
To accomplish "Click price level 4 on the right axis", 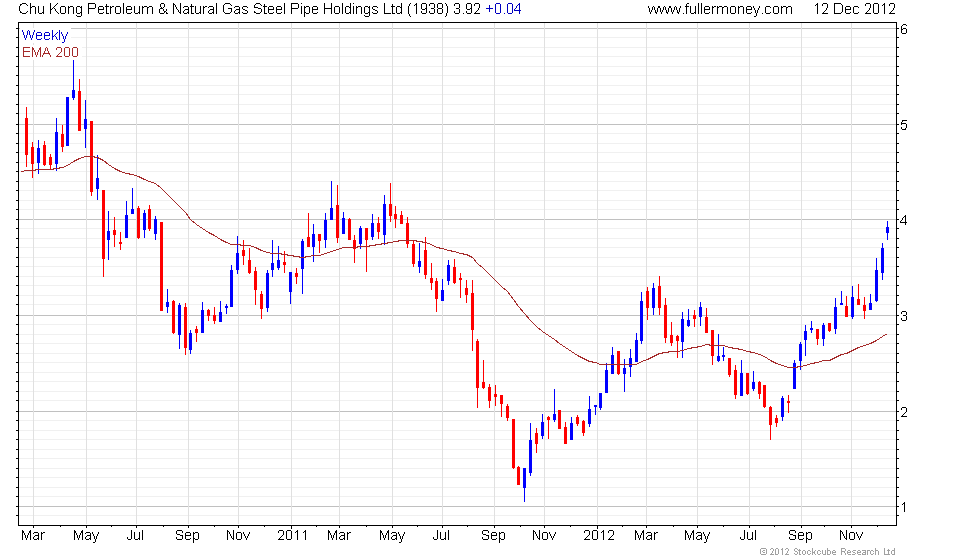I will click(903, 220).
